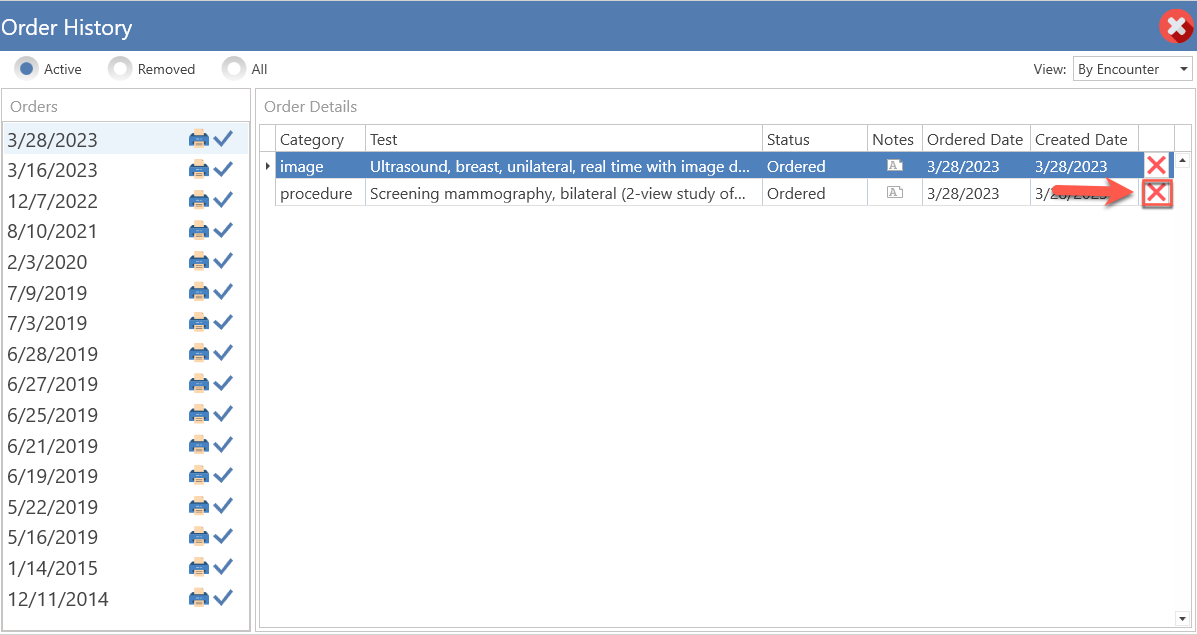Select the All radio button
This screenshot has height=635, width=1197.
[234, 69]
